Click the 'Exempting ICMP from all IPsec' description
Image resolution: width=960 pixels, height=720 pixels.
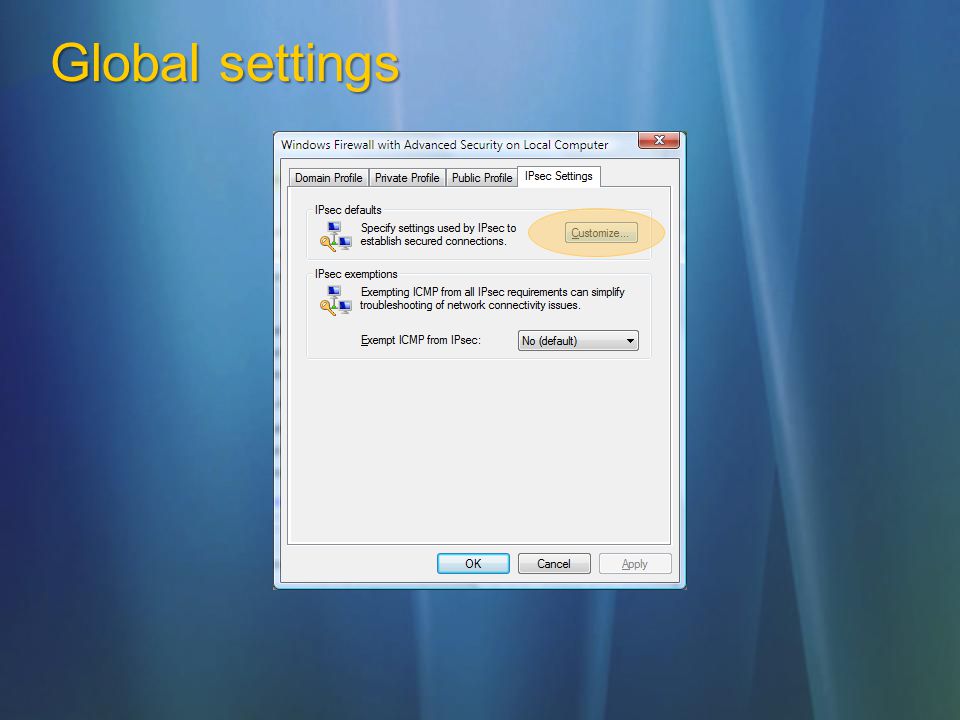492,299
